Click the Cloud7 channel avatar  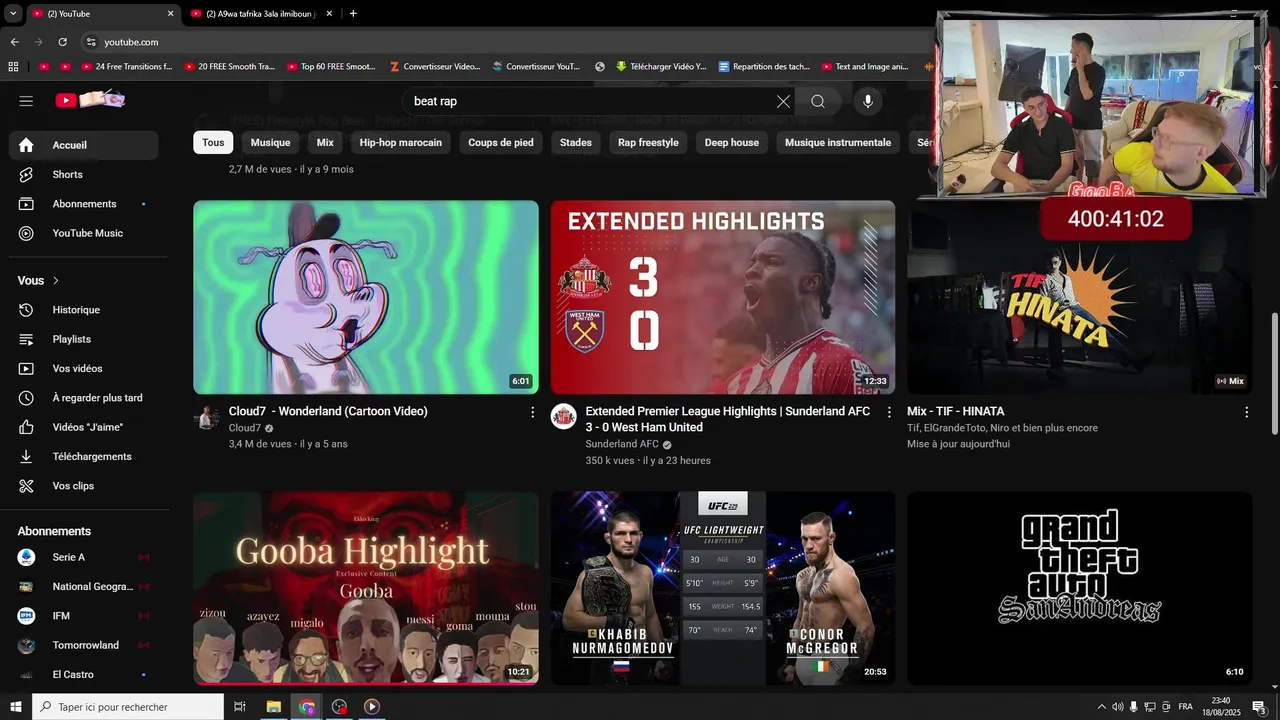tap(207, 417)
